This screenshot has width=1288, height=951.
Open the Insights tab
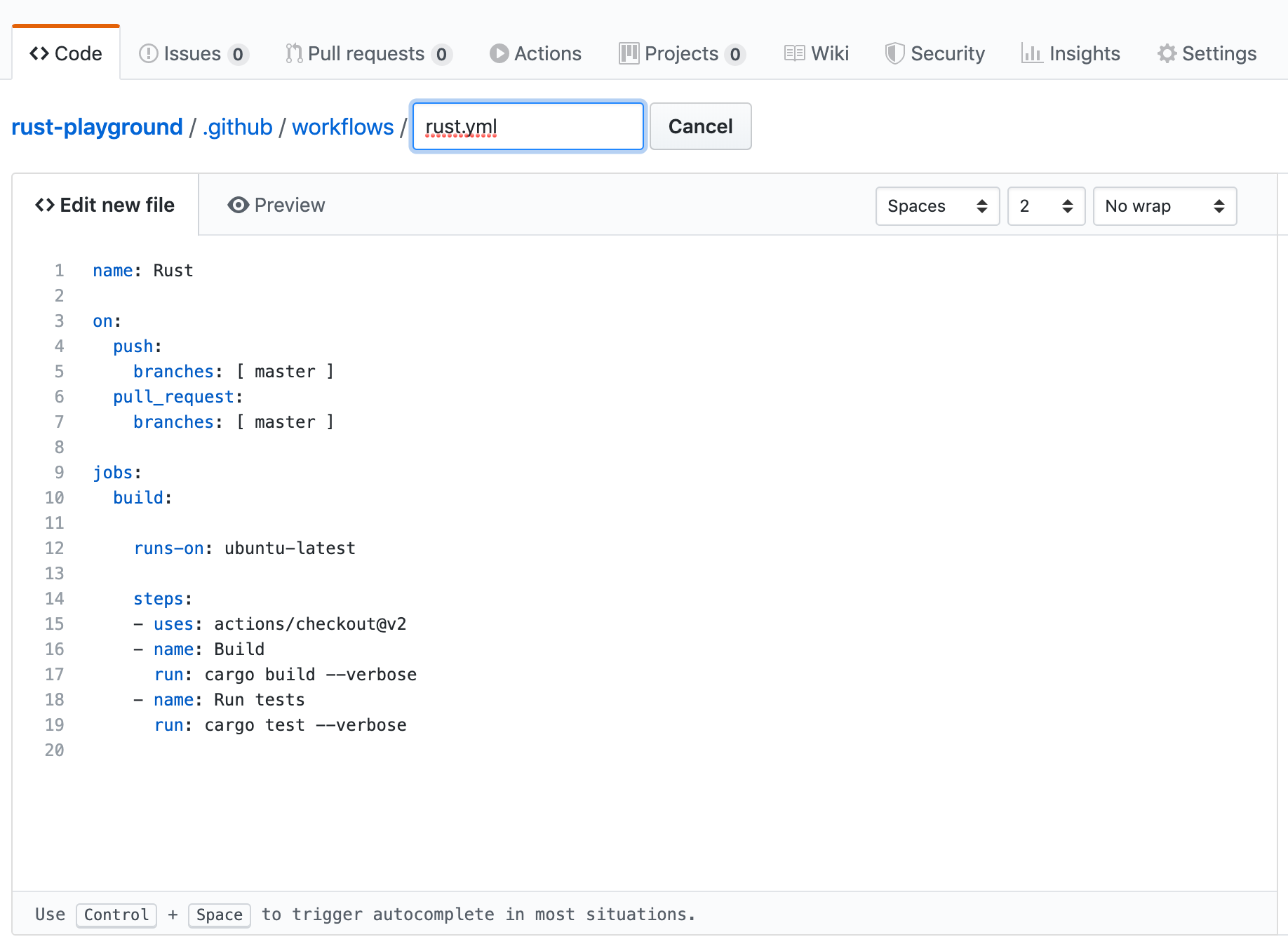point(1071,53)
